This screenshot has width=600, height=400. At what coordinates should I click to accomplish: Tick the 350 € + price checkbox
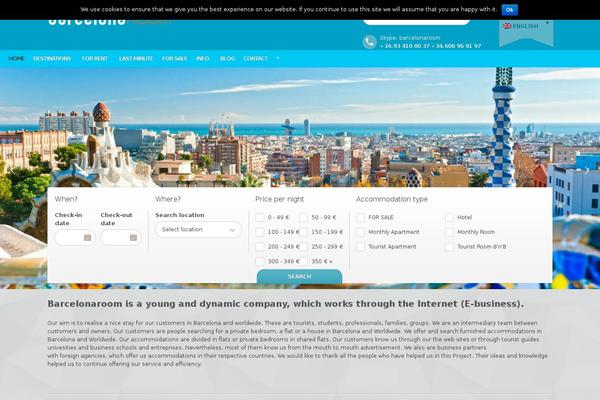click(x=303, y=261)
